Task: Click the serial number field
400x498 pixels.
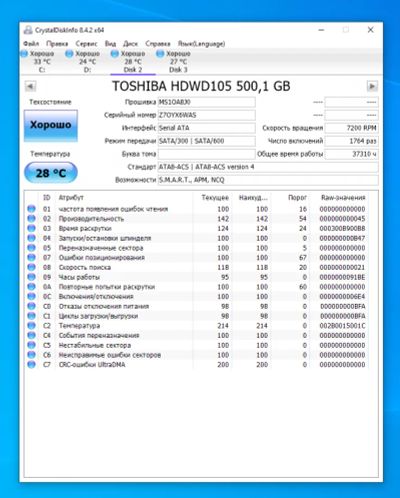Action: 206,115
